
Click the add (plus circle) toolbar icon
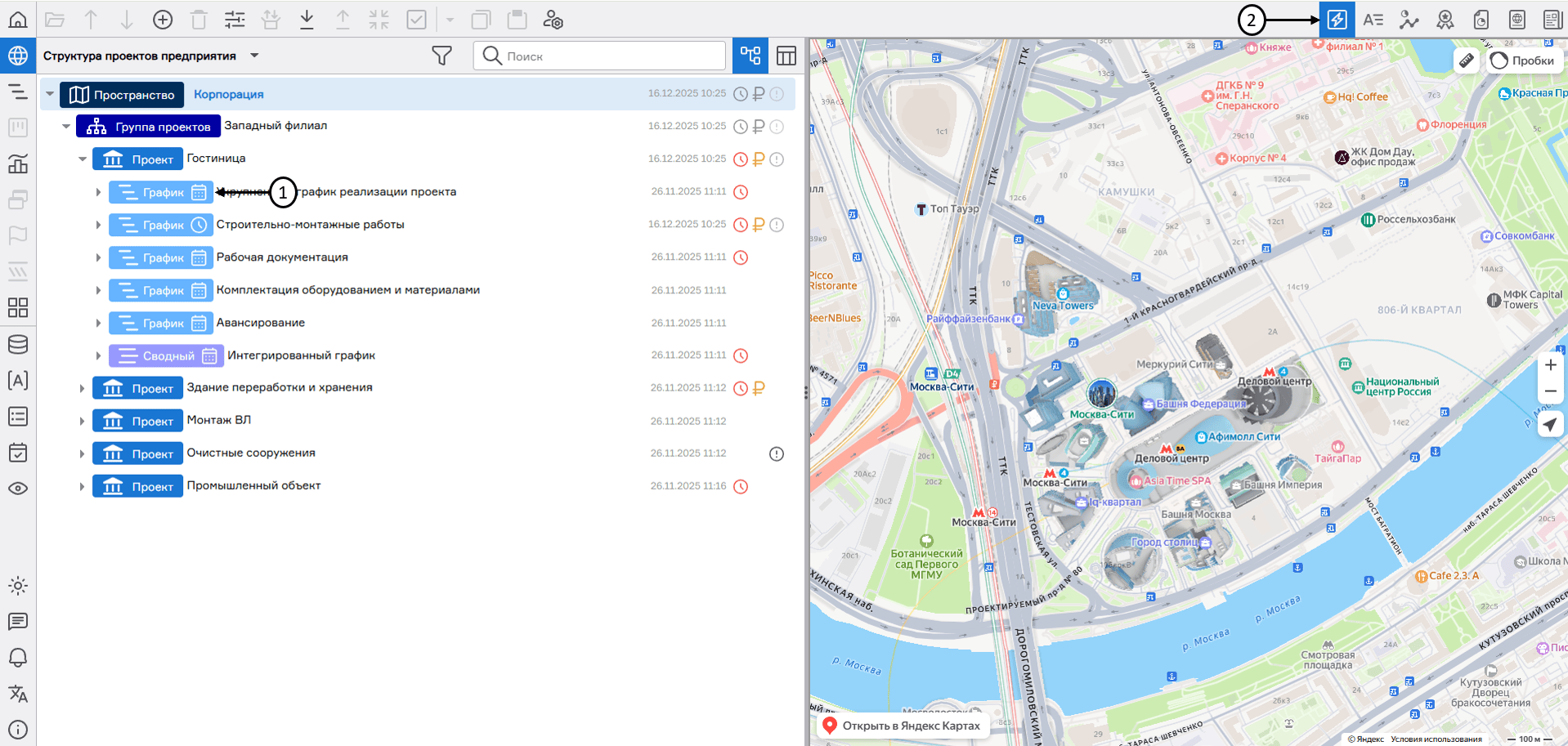[163, 20]
